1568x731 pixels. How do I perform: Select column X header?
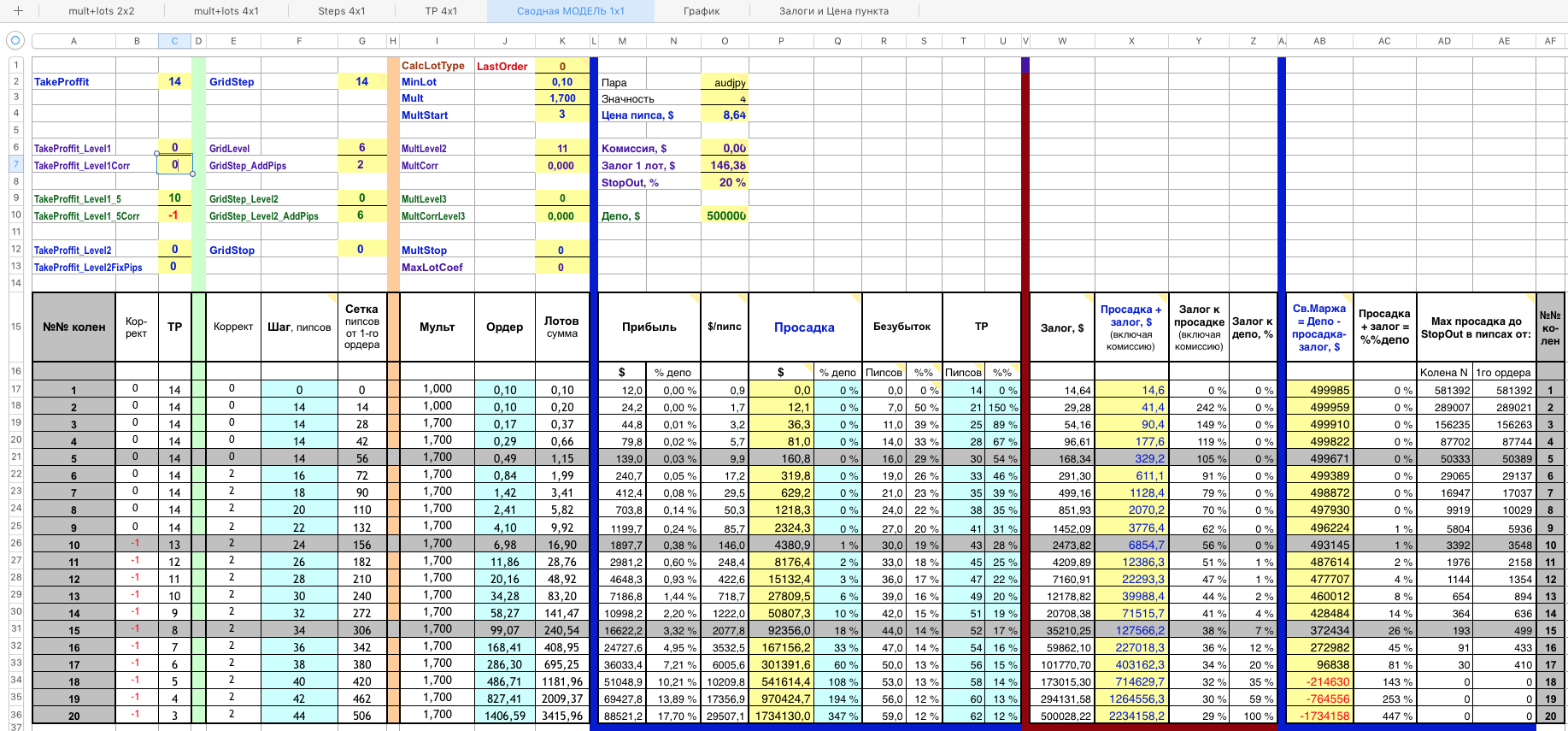click(1131, 41)
